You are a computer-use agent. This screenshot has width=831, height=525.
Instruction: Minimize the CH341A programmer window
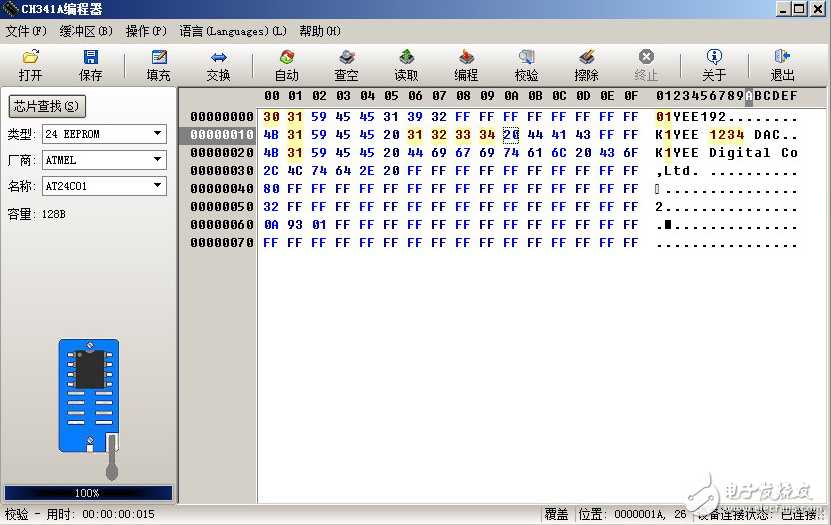783,8
